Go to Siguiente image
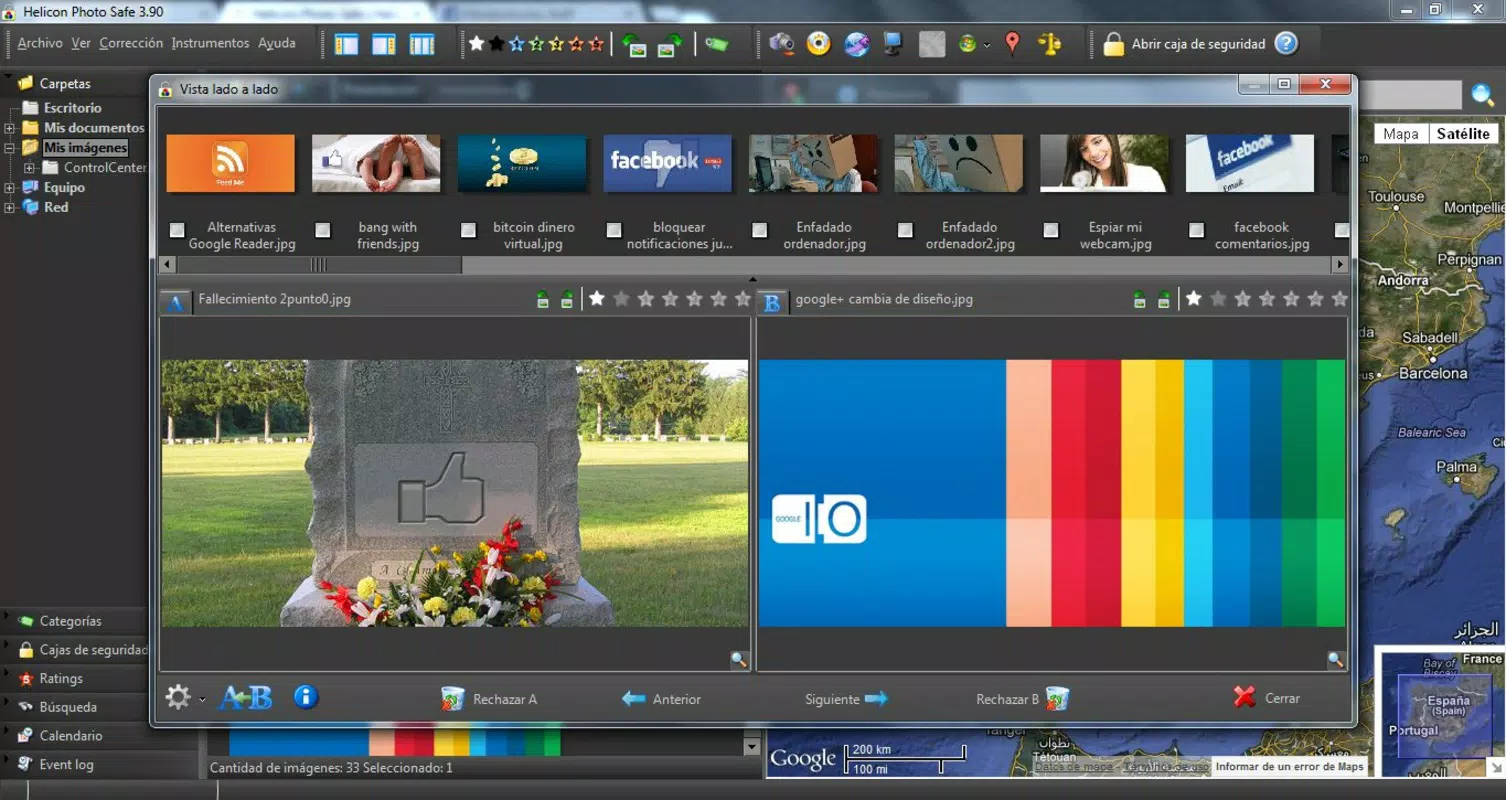The width and height of the screenshot is (1506, 800). (846, 699)
